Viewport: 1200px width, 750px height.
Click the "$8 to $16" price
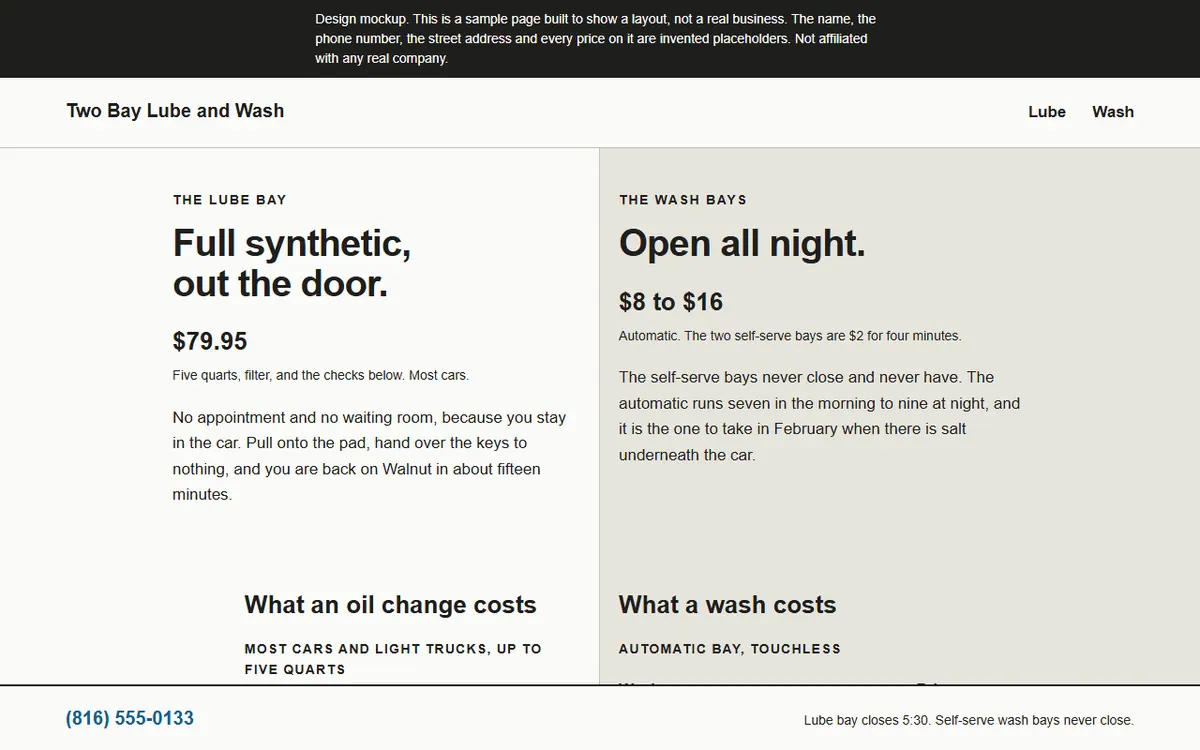click(x=671, y=302)
